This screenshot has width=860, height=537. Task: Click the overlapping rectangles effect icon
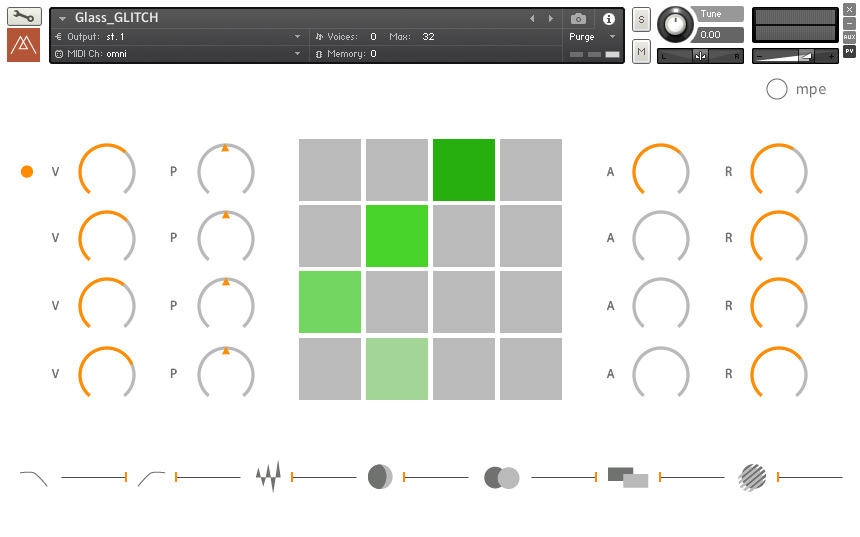tap(628, 477)
